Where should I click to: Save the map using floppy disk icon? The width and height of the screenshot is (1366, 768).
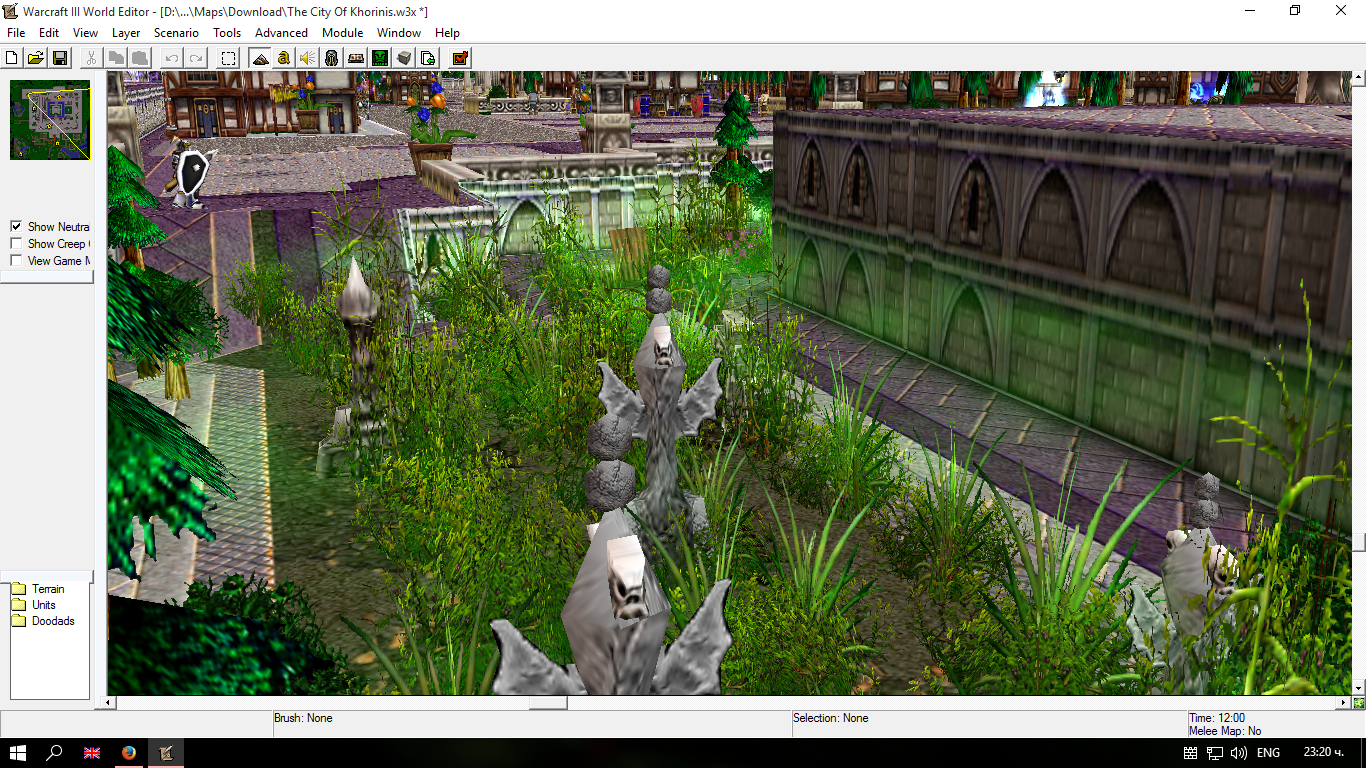tap(59, 58)
